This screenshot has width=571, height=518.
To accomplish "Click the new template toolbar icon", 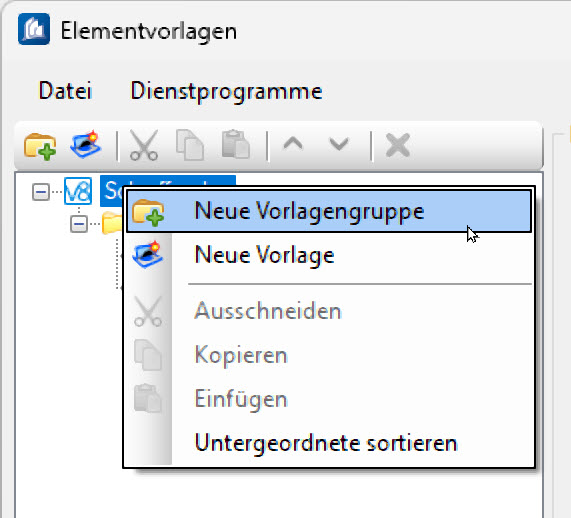I will point(86,144).
